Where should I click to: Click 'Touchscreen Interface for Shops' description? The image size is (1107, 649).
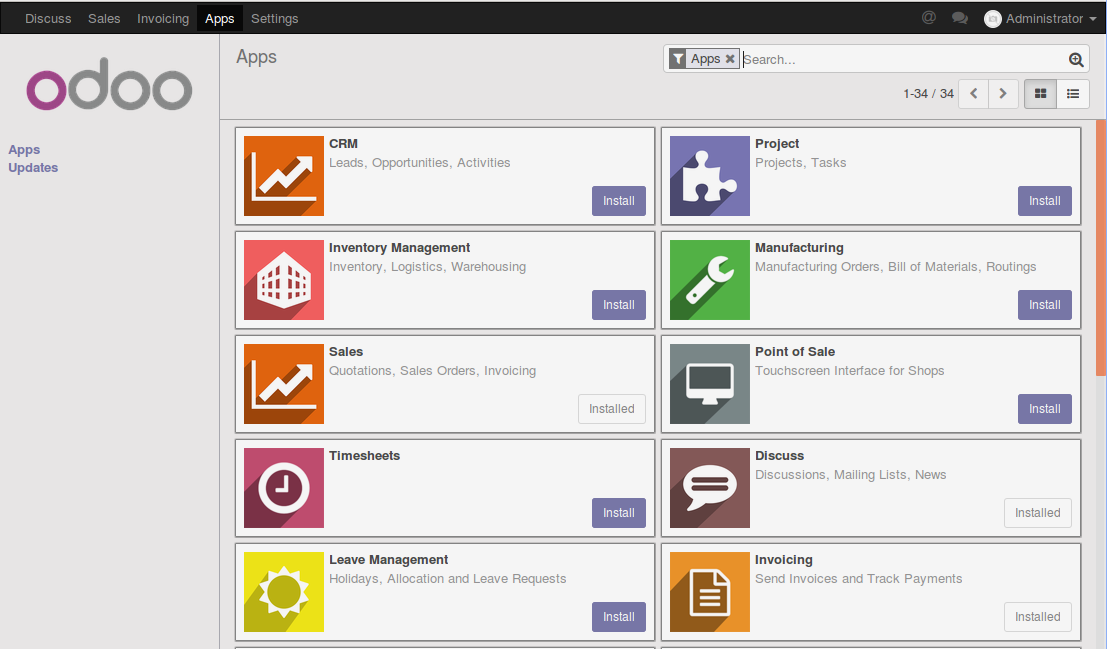(849, 371)
